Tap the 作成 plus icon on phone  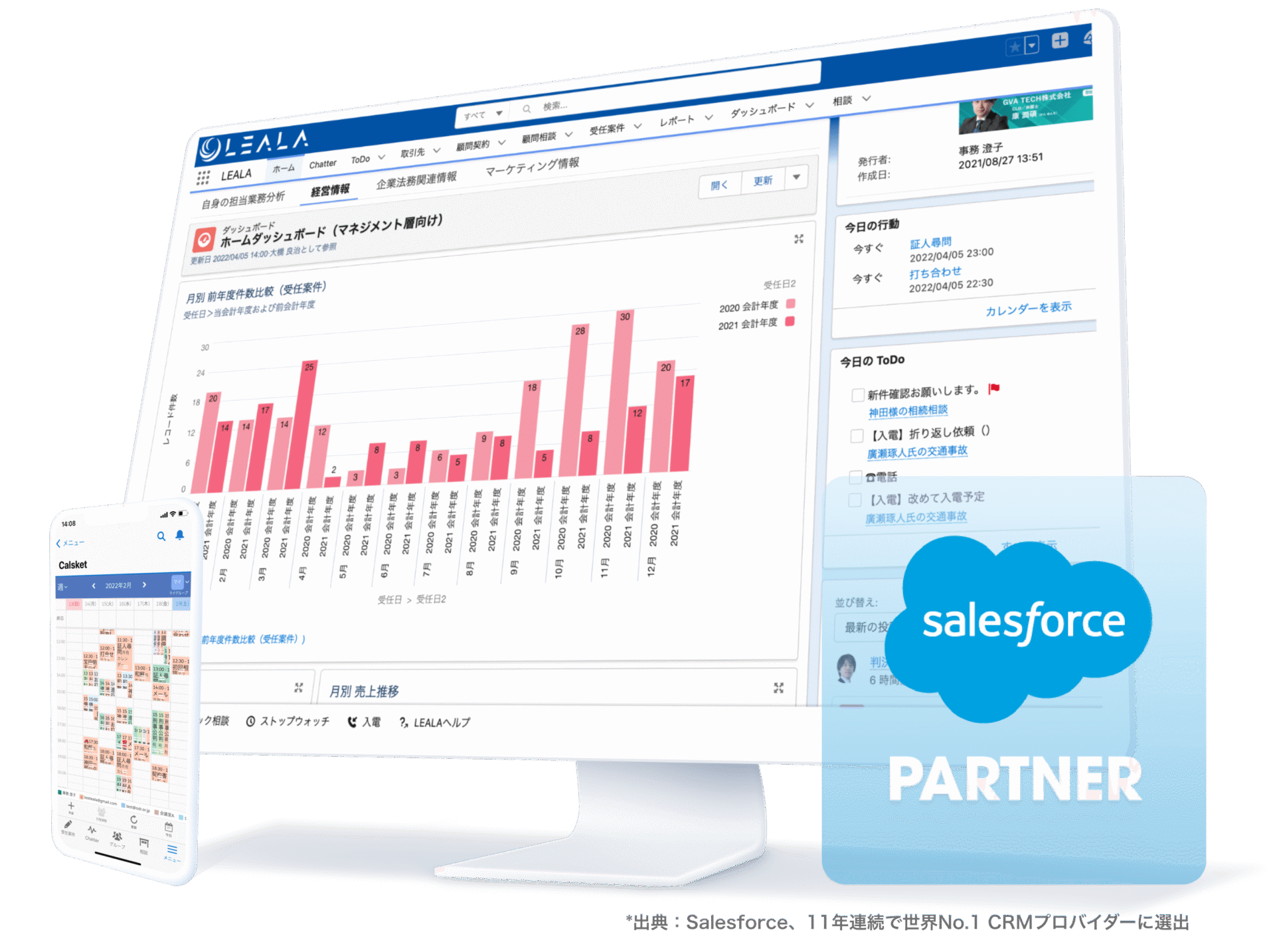click(71, 806)
